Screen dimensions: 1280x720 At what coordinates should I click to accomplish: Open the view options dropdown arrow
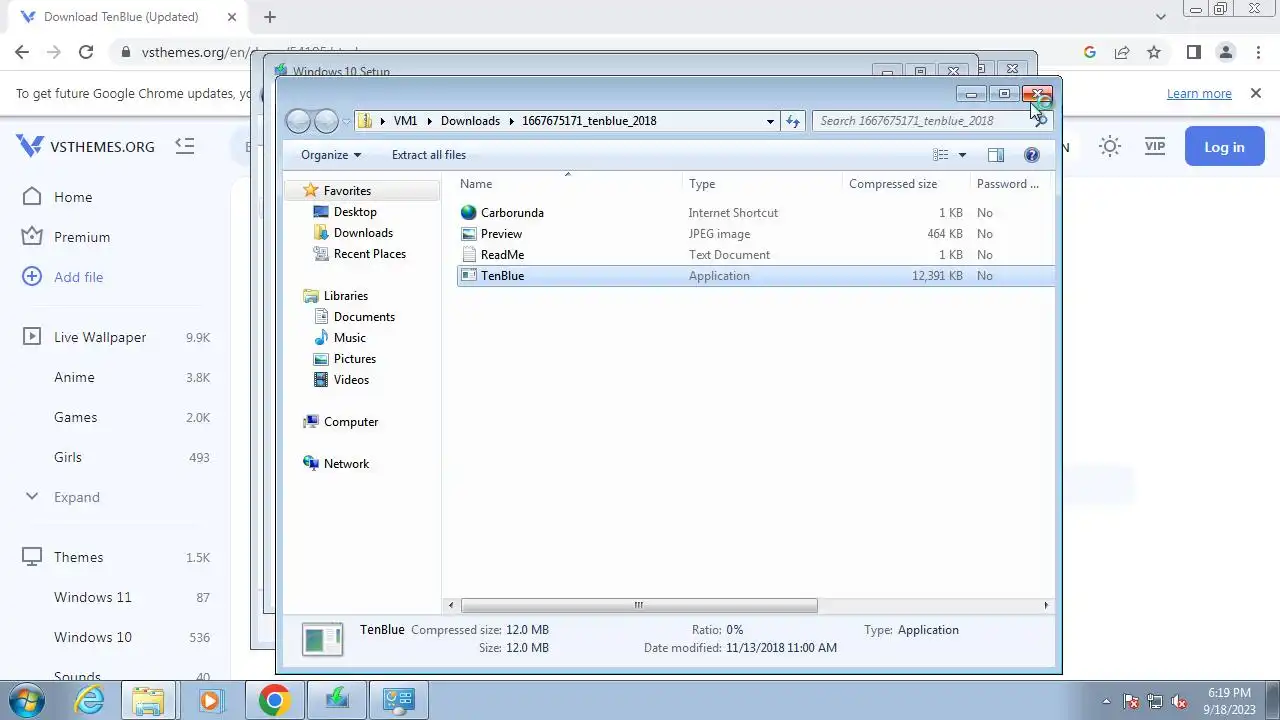pyautogui.click(x=963, y=155)
